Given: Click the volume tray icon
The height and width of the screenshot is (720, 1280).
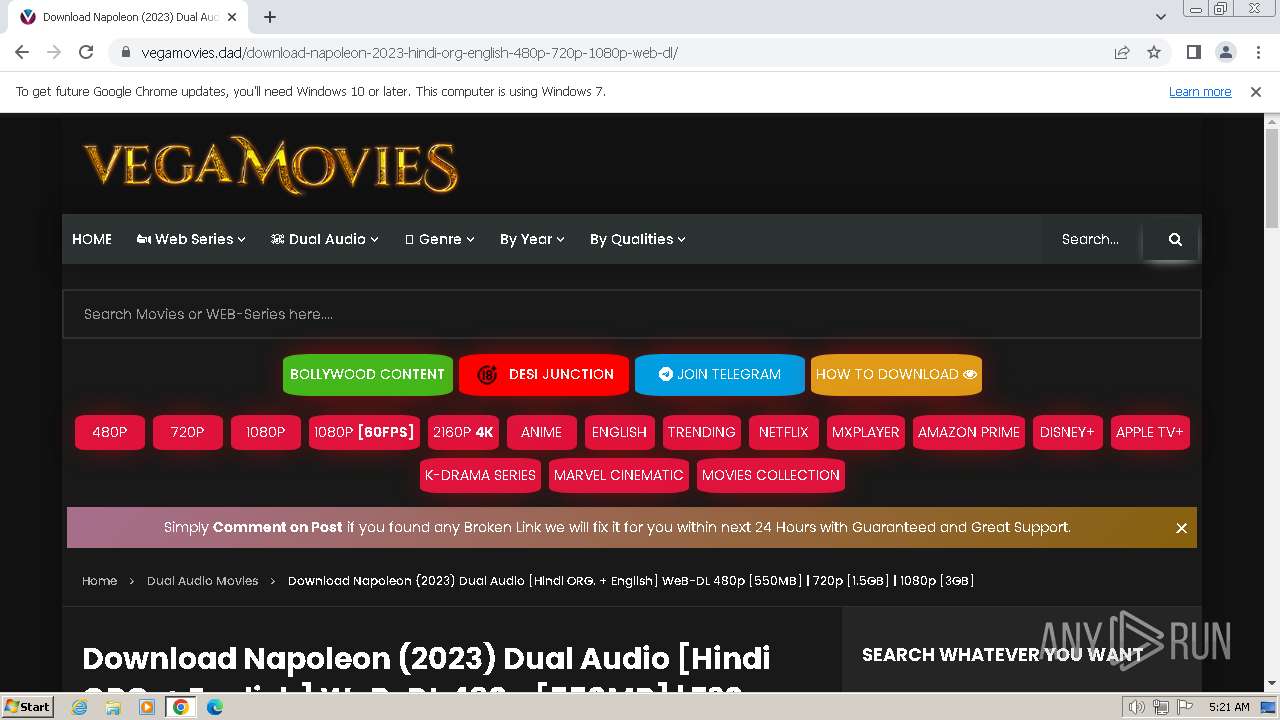Looking at the screenshot, I should coord(1137,707).
